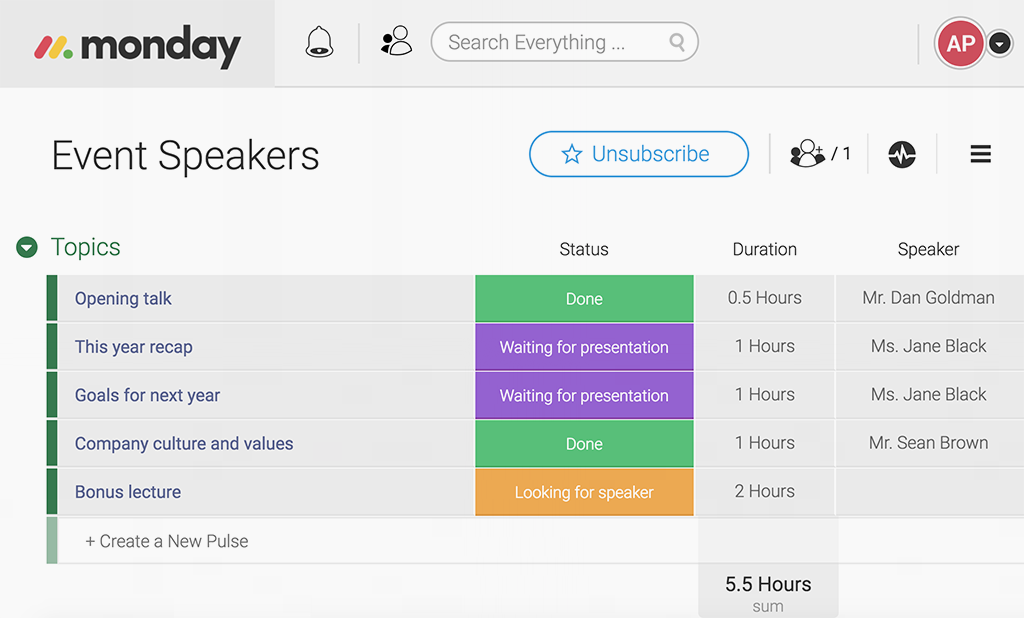Change Company culture status cell

click(584, 444)
